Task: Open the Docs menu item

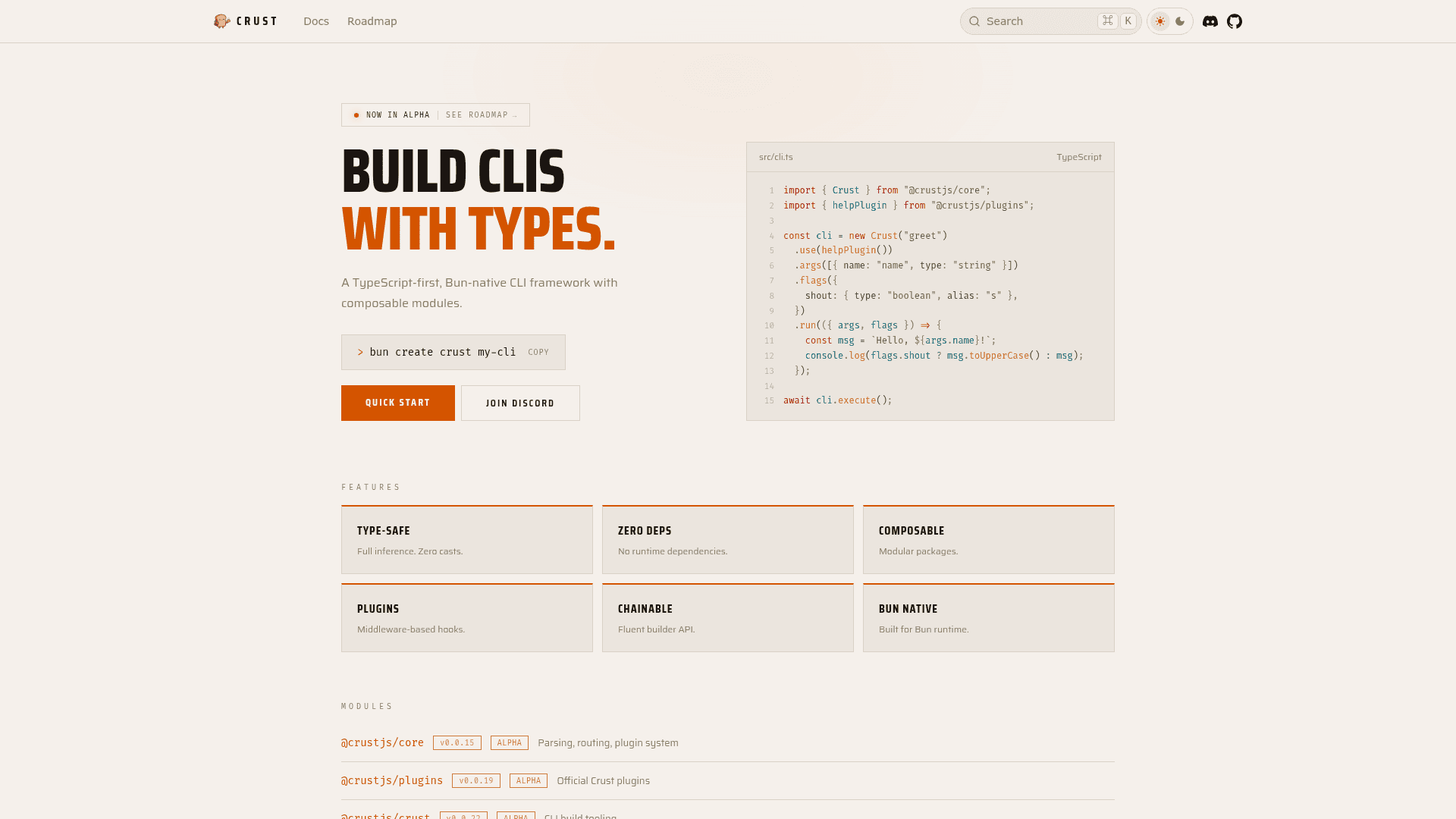Action: point(316,21)
